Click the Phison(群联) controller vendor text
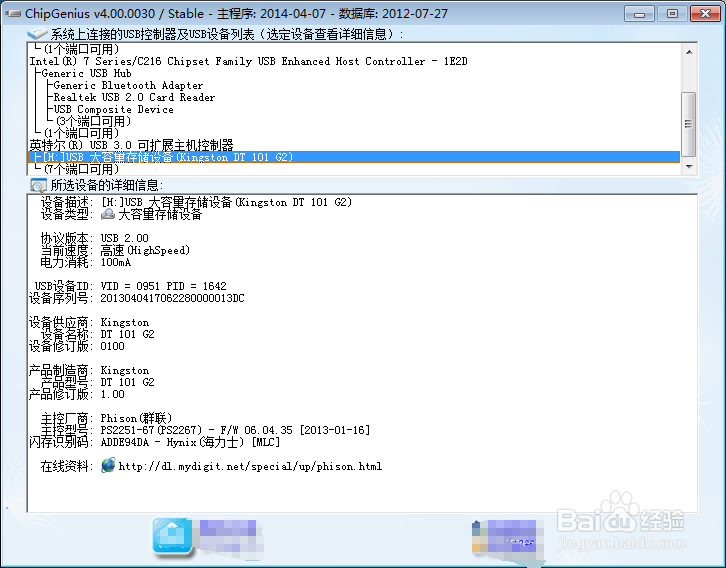 click(x=136, y=418)
